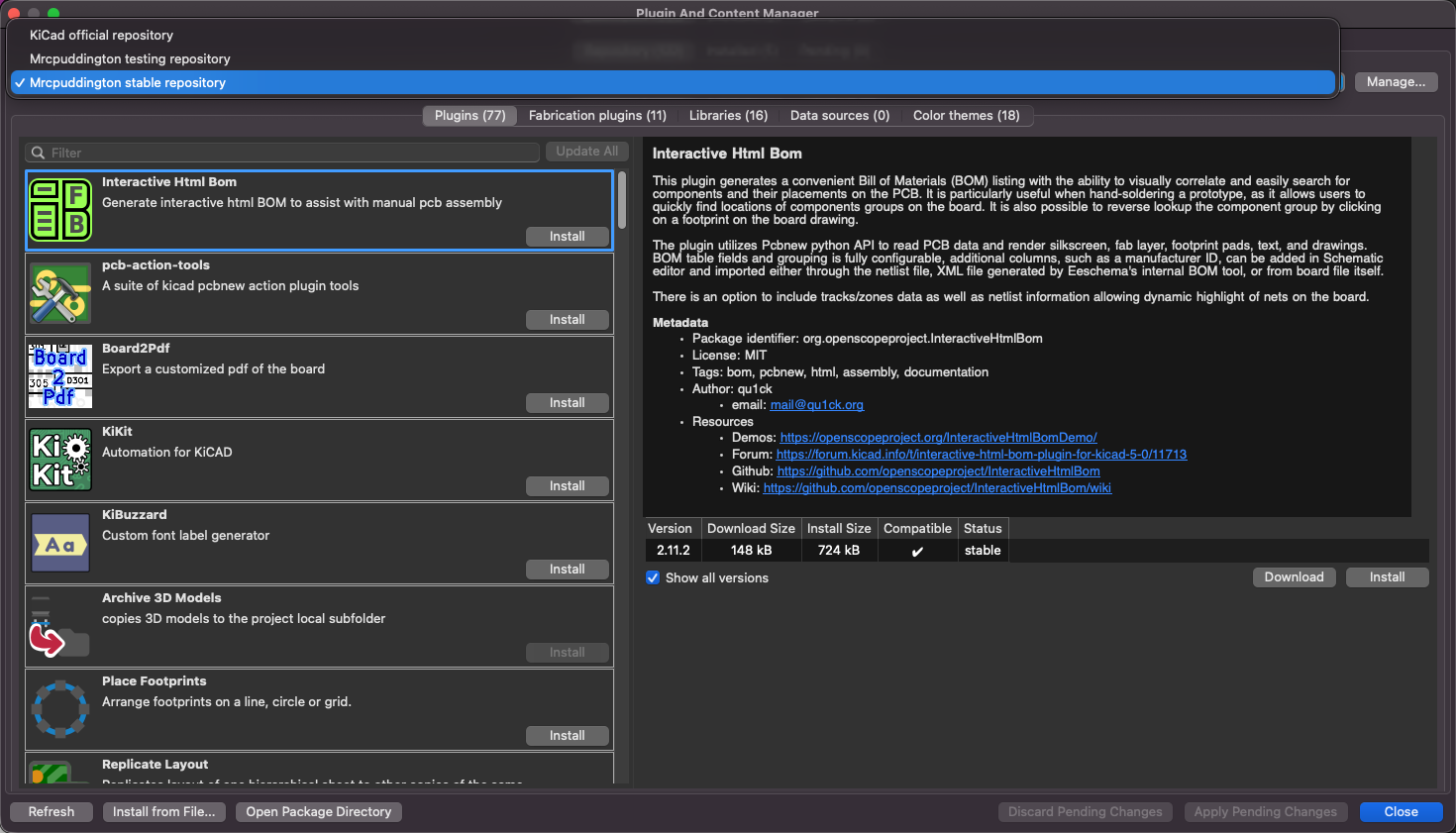
Task: Click Open Package Directory button
Action: pyautogui.click(x=319, y=812)
